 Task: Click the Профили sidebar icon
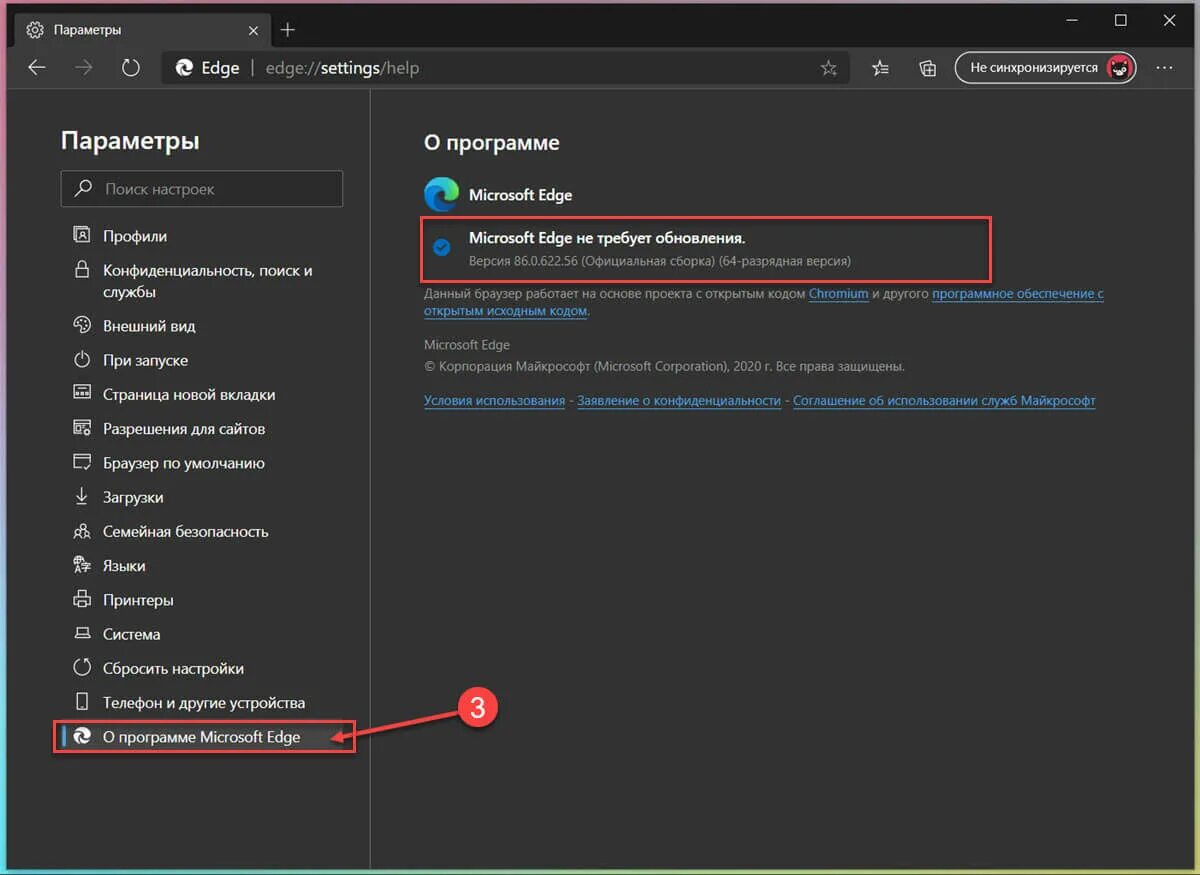(82, 235)
